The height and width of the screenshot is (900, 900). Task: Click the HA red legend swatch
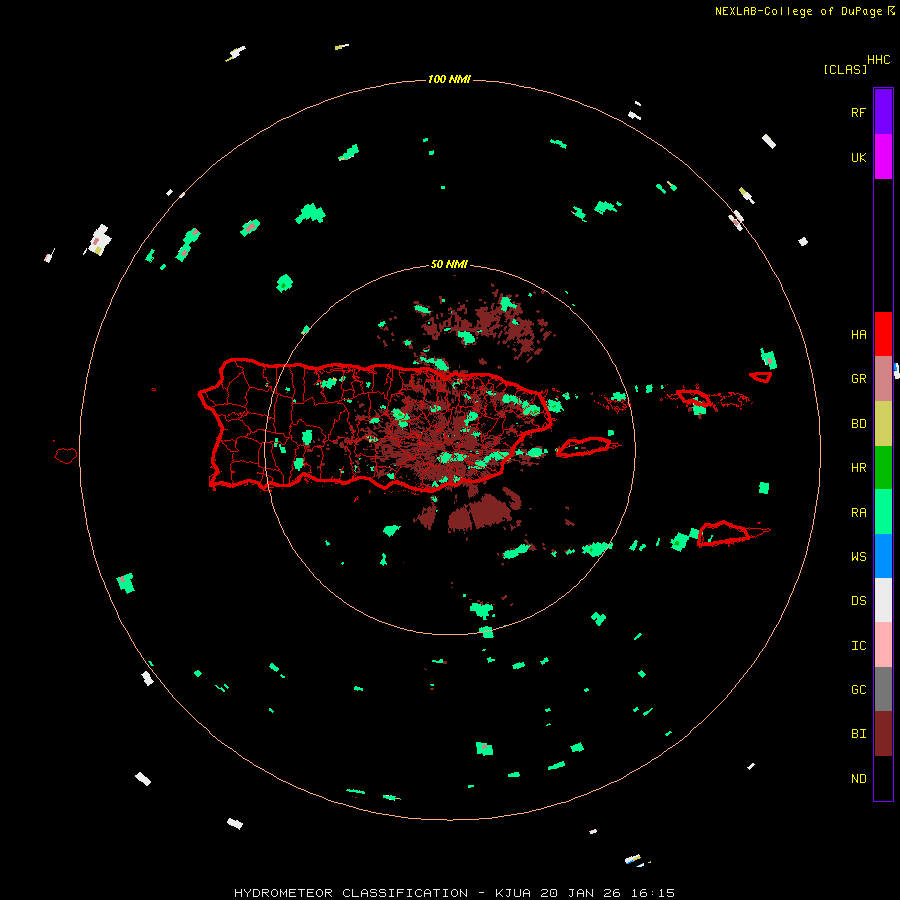click(x=883, y=334)
